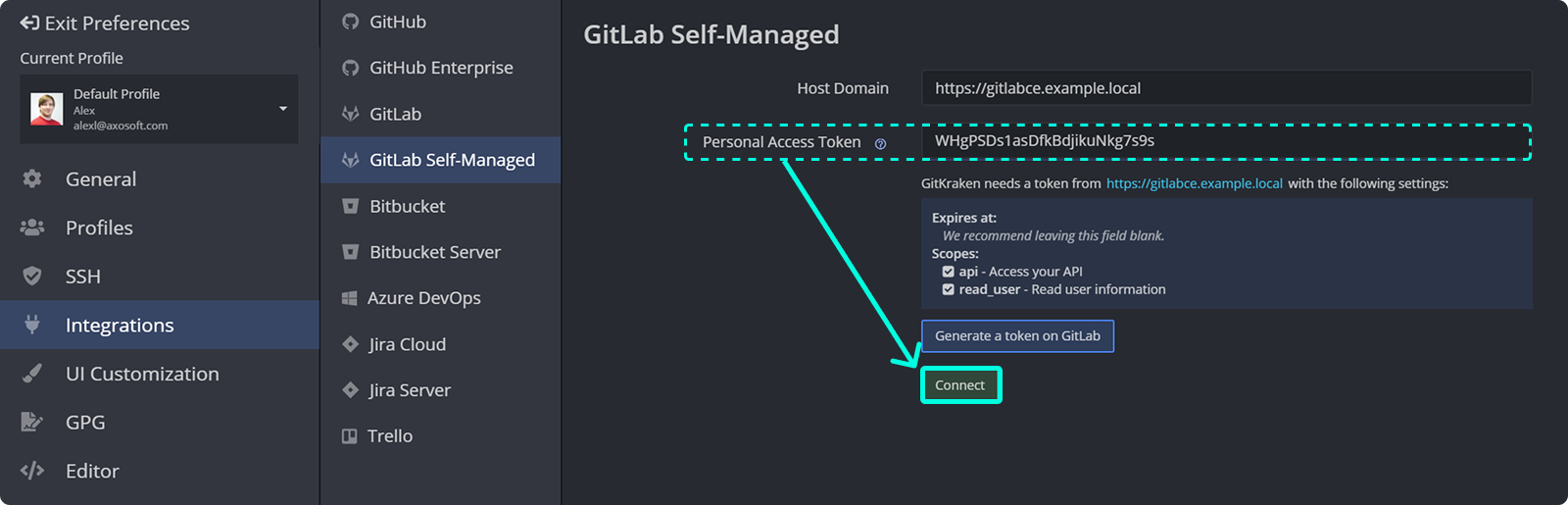Screen dimensions: 1568x505
Task: Click the GPG signing icon
Action: 32,422
